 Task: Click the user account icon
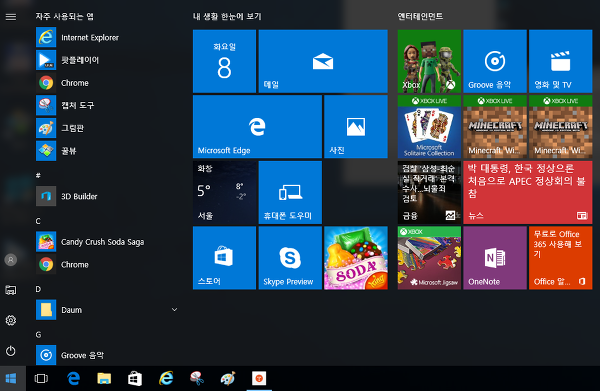point(11,260)
